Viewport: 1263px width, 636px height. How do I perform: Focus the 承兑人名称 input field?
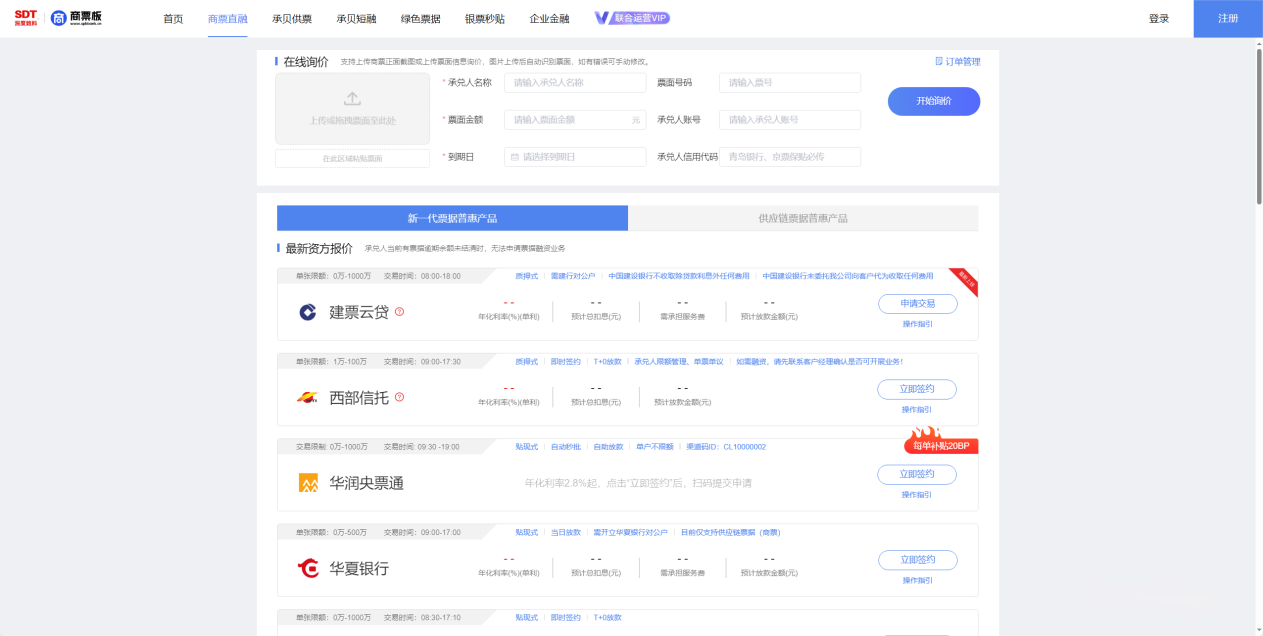tap(575, 83)
